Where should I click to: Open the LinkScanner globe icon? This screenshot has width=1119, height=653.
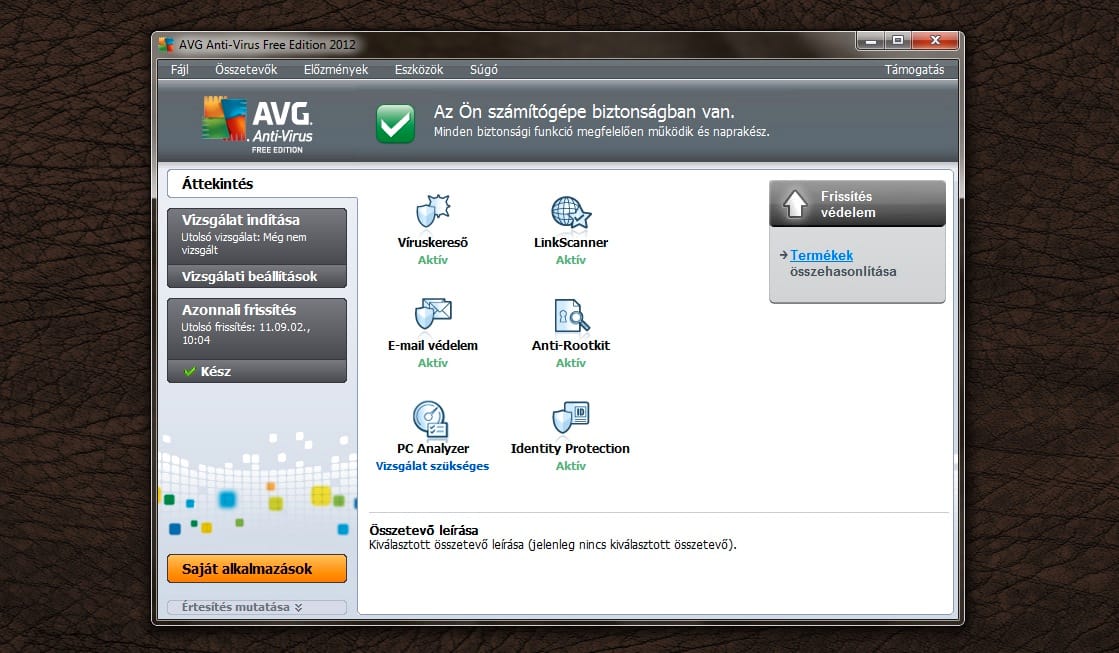(571, 212)
